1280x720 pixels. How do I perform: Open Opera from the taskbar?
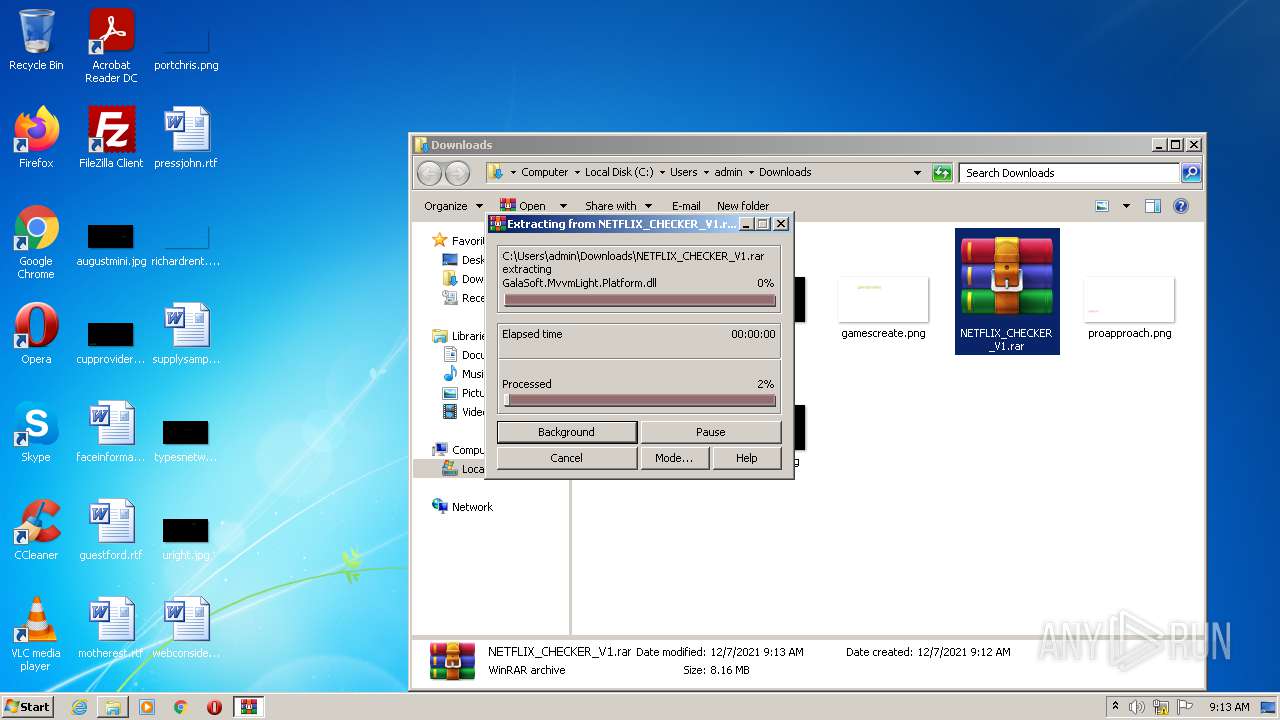tap(214, 707)
